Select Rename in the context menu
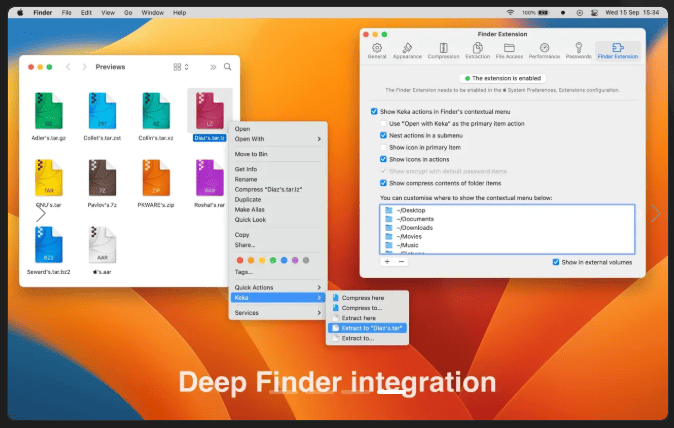Viewport: 674px width, 428px height. pyautogui.click(x=278, y=179)
